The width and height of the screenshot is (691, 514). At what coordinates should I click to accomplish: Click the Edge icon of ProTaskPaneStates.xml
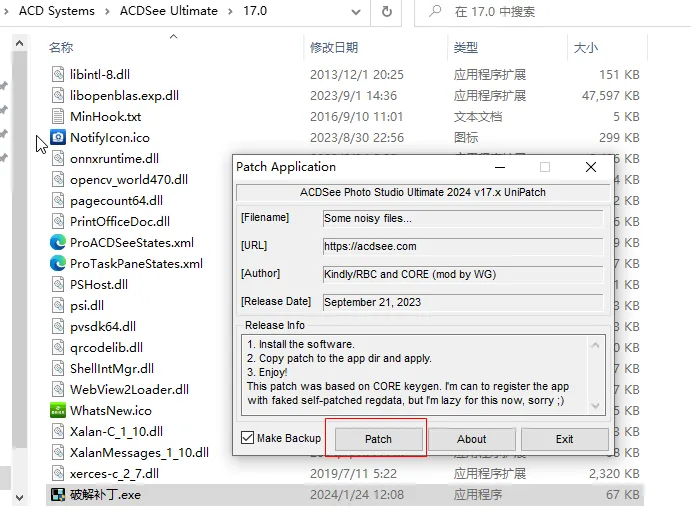(58, 264)
